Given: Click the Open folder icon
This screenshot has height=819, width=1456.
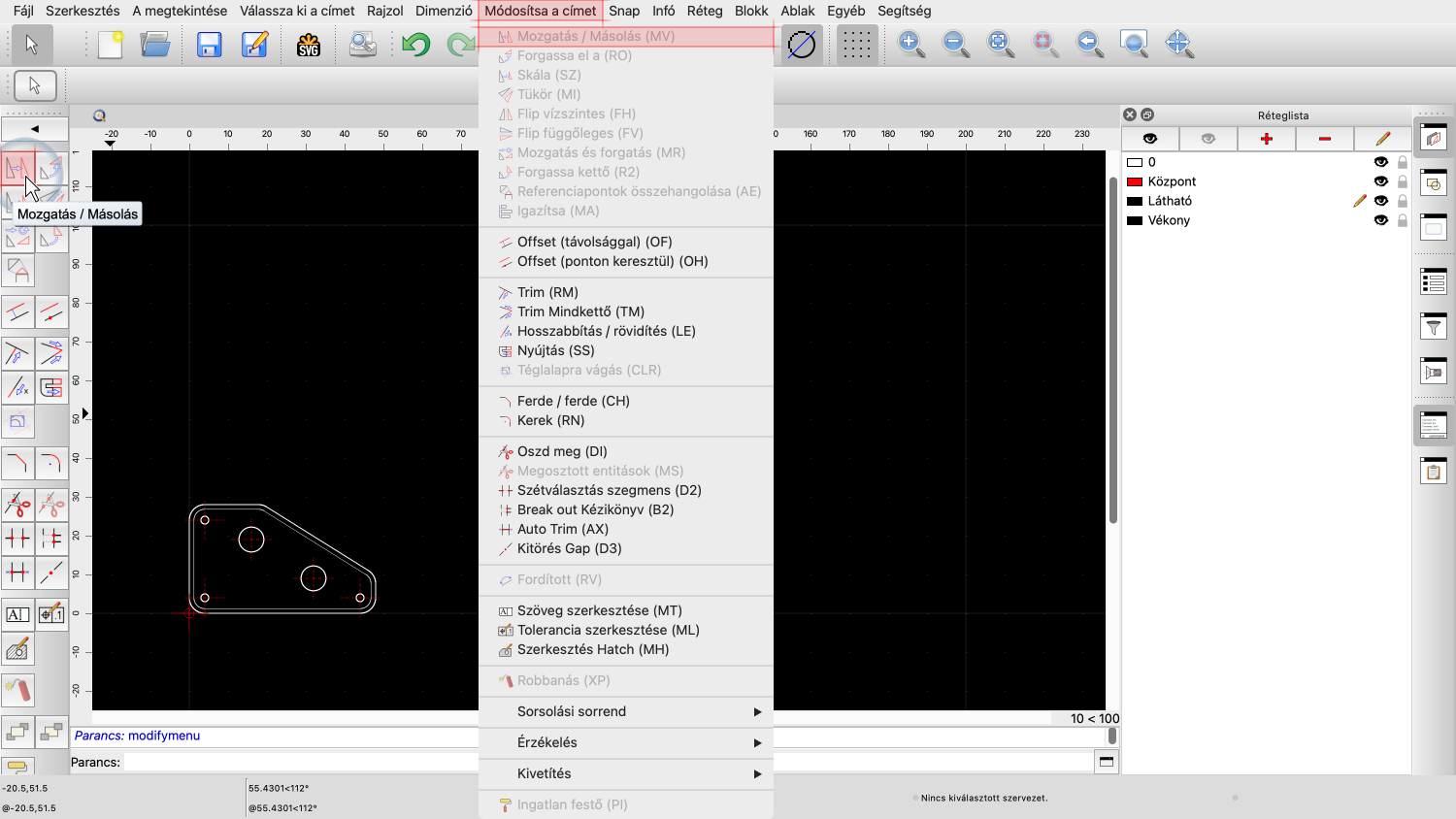Looking at the screenshot, I should click(x=155, y=45).
